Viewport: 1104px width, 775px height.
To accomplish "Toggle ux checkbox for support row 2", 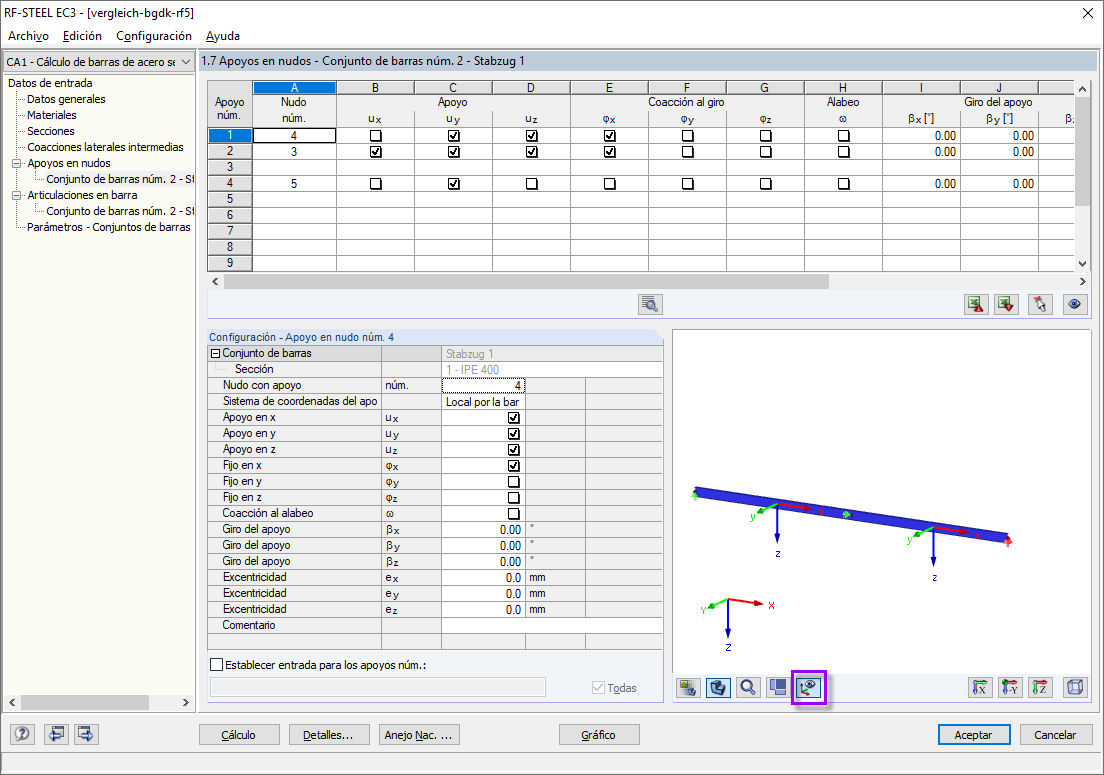I will click(x=376, y=151).
